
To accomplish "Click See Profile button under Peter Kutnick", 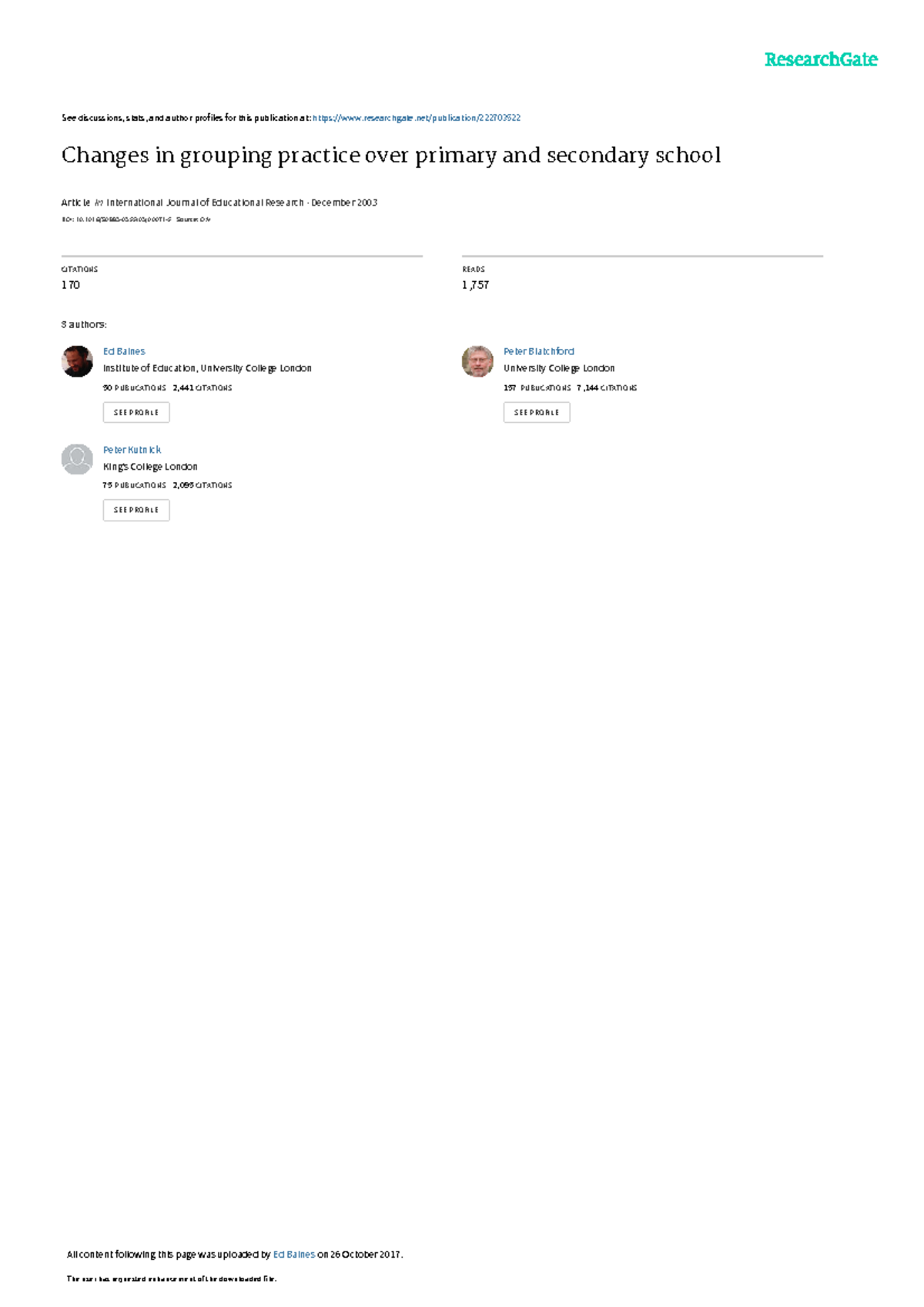I will [136, 510].
